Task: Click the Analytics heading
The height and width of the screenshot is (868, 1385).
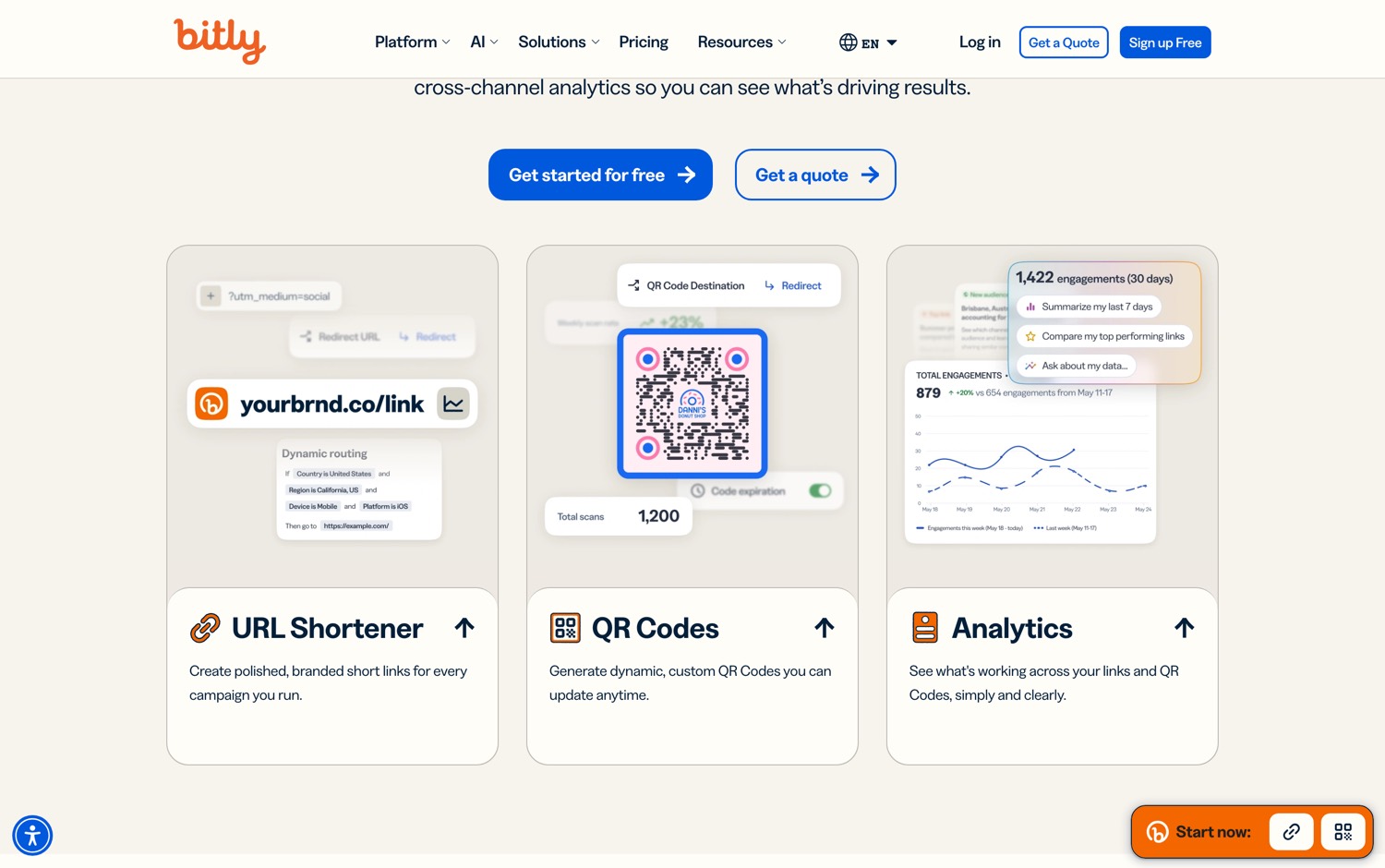Action: point(1012,628)
